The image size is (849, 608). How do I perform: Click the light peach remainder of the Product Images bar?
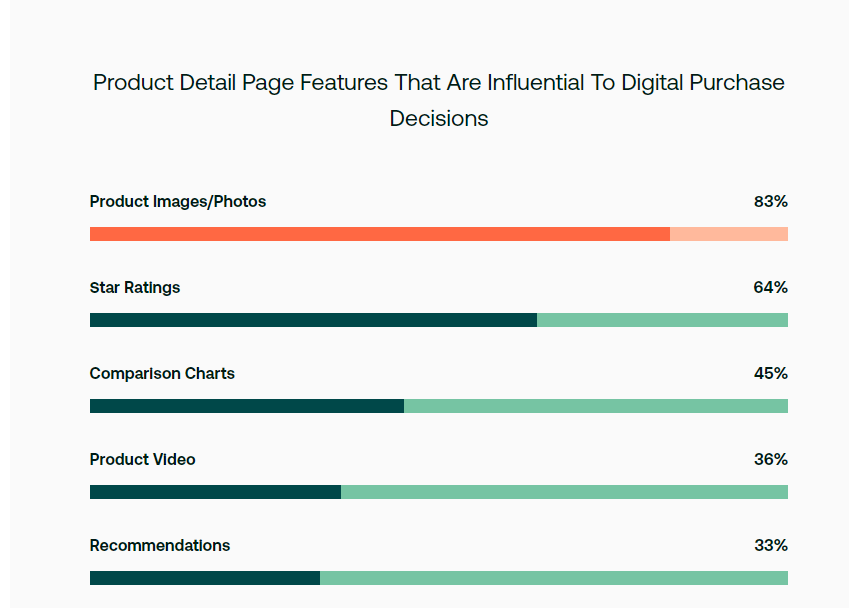728,234
